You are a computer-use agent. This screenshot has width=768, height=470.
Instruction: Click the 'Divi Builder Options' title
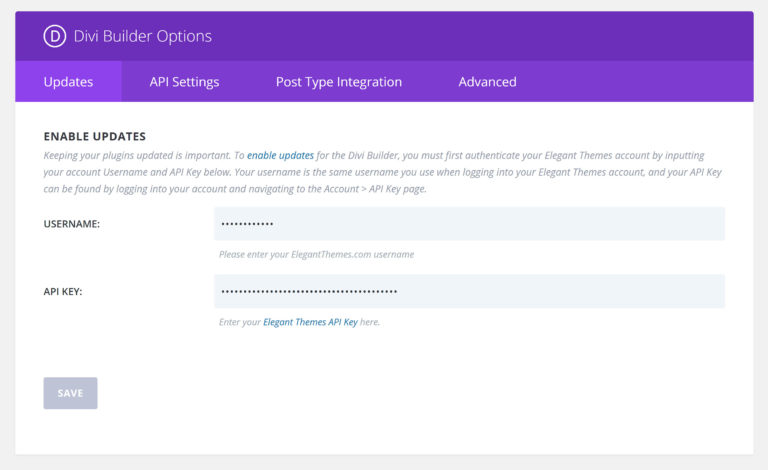(x=143, y=36)
